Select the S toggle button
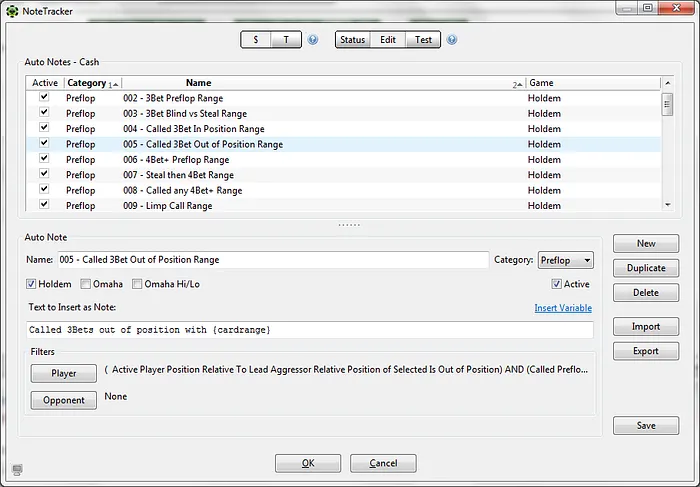The image size is (700, 487). click(255, 40)
